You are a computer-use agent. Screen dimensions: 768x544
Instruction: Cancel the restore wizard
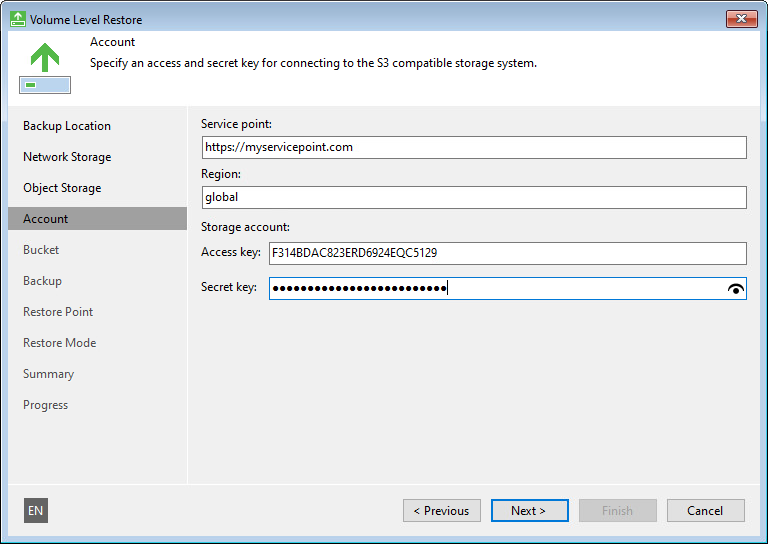coord(706,511)
